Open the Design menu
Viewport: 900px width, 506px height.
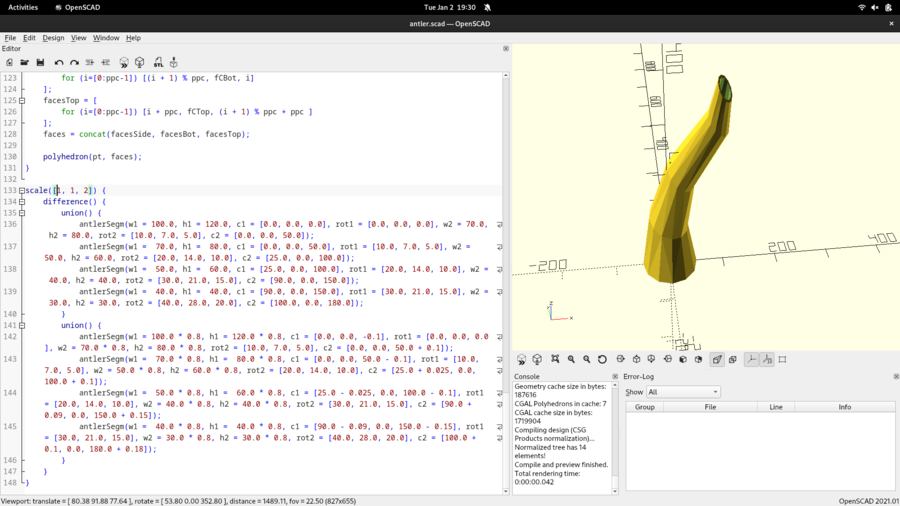(x=53, y=38)
